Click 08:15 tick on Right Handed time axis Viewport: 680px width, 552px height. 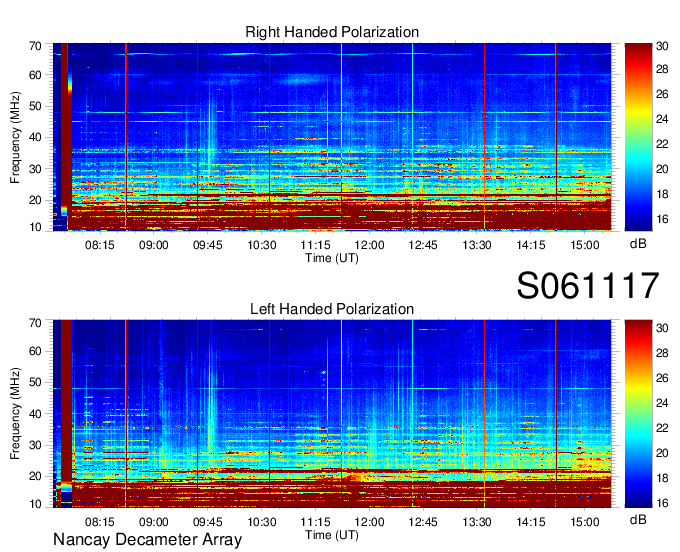coord(100,245)
